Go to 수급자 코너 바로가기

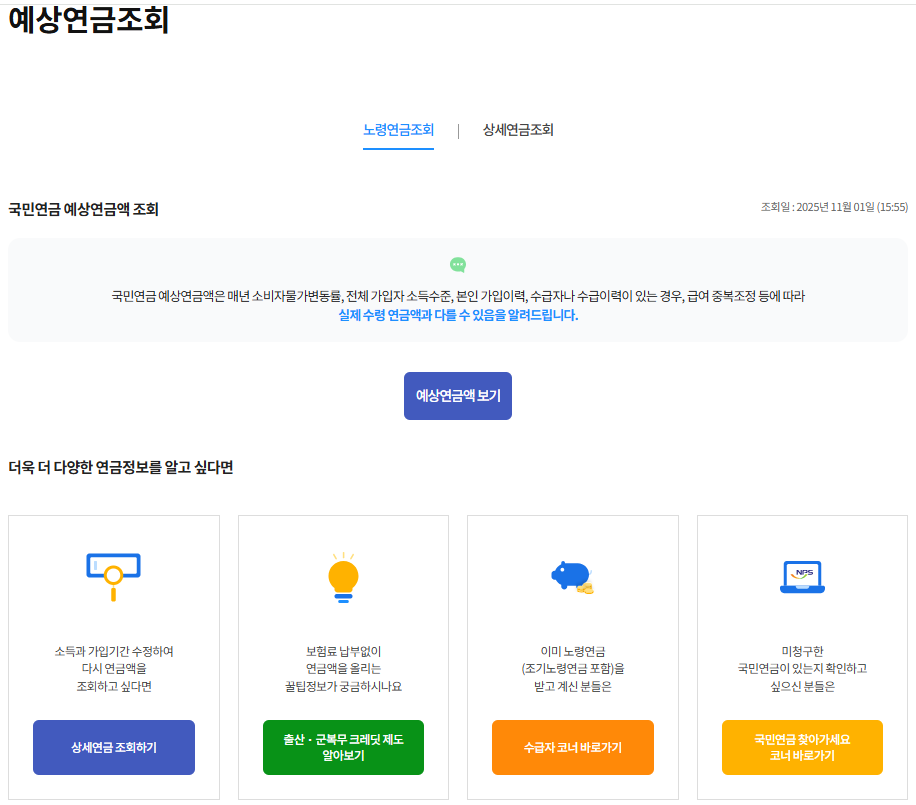click(x=572, y=746)
